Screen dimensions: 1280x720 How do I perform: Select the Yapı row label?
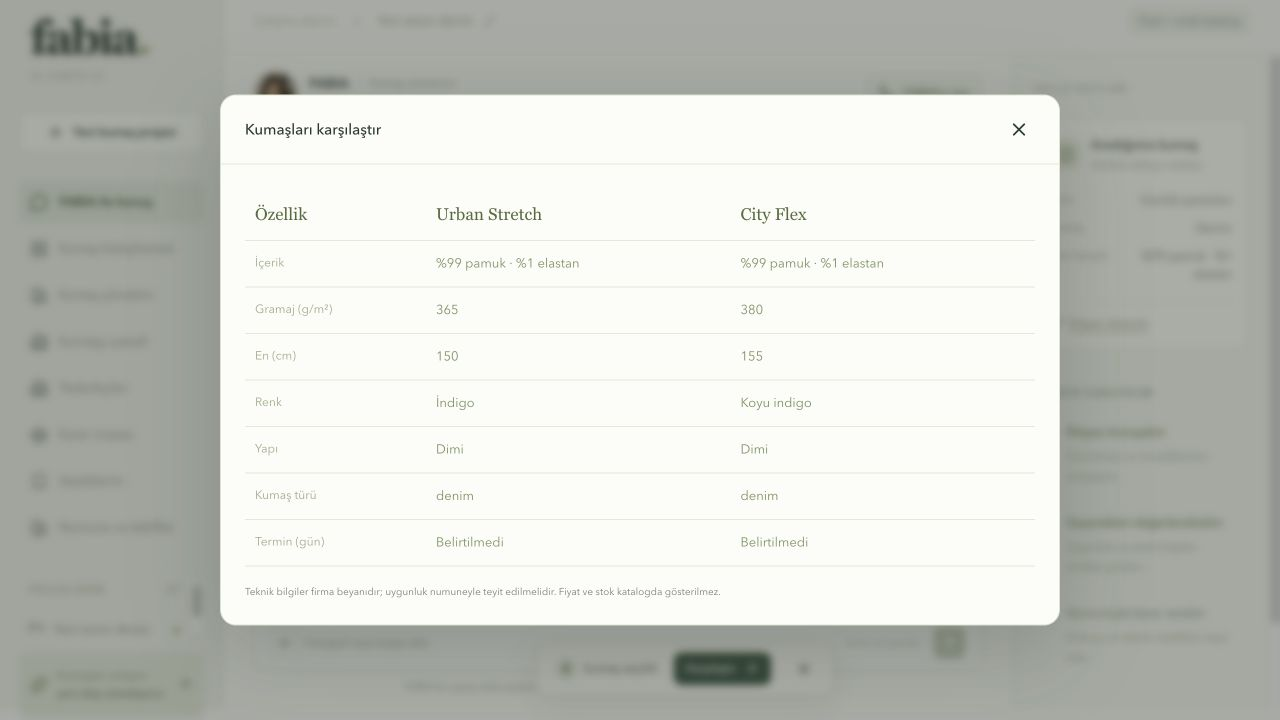tap(266, 449)
